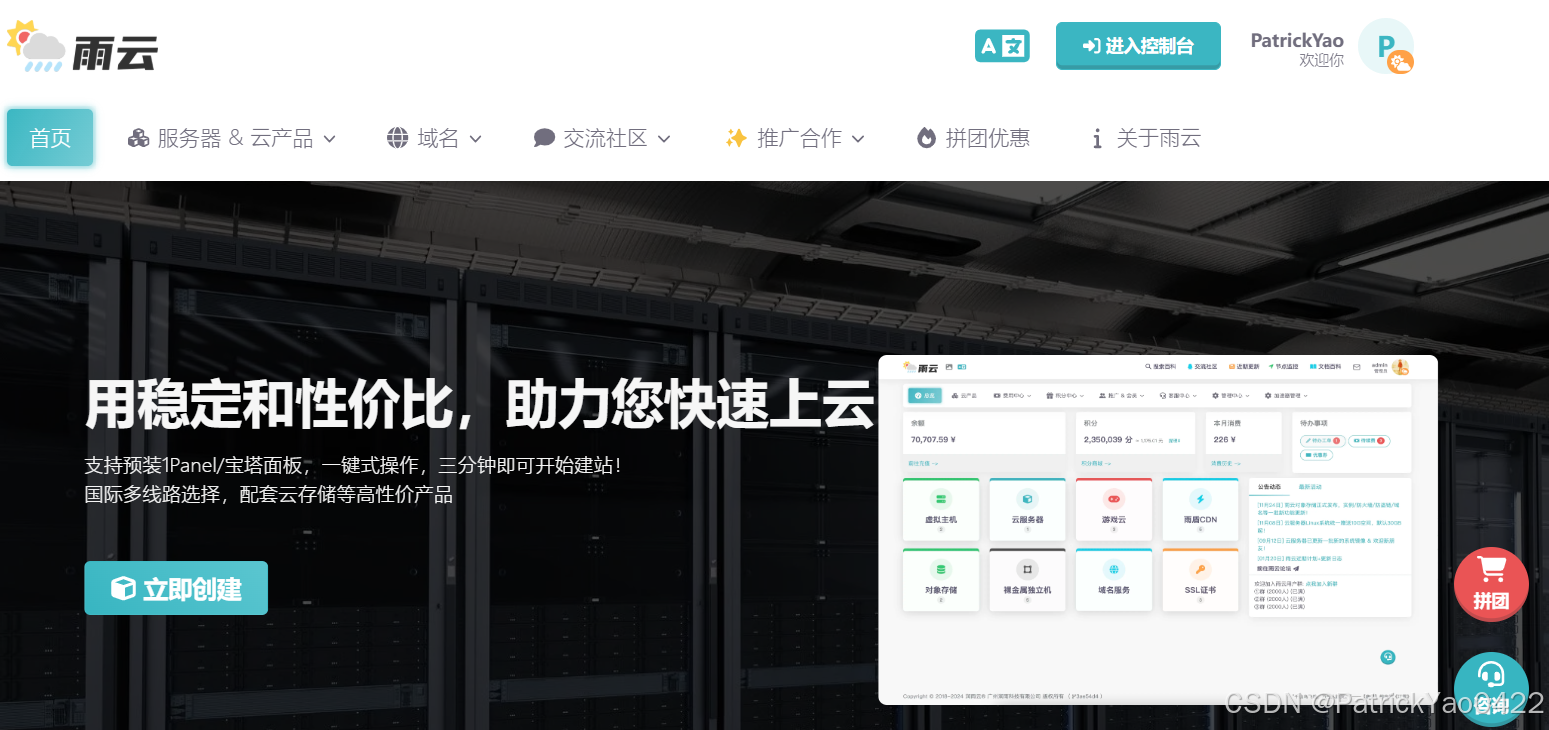Click 云服务器 card in dashboard preview
The height and width of the screenshot is (730, 1549).
(1027, 508)
